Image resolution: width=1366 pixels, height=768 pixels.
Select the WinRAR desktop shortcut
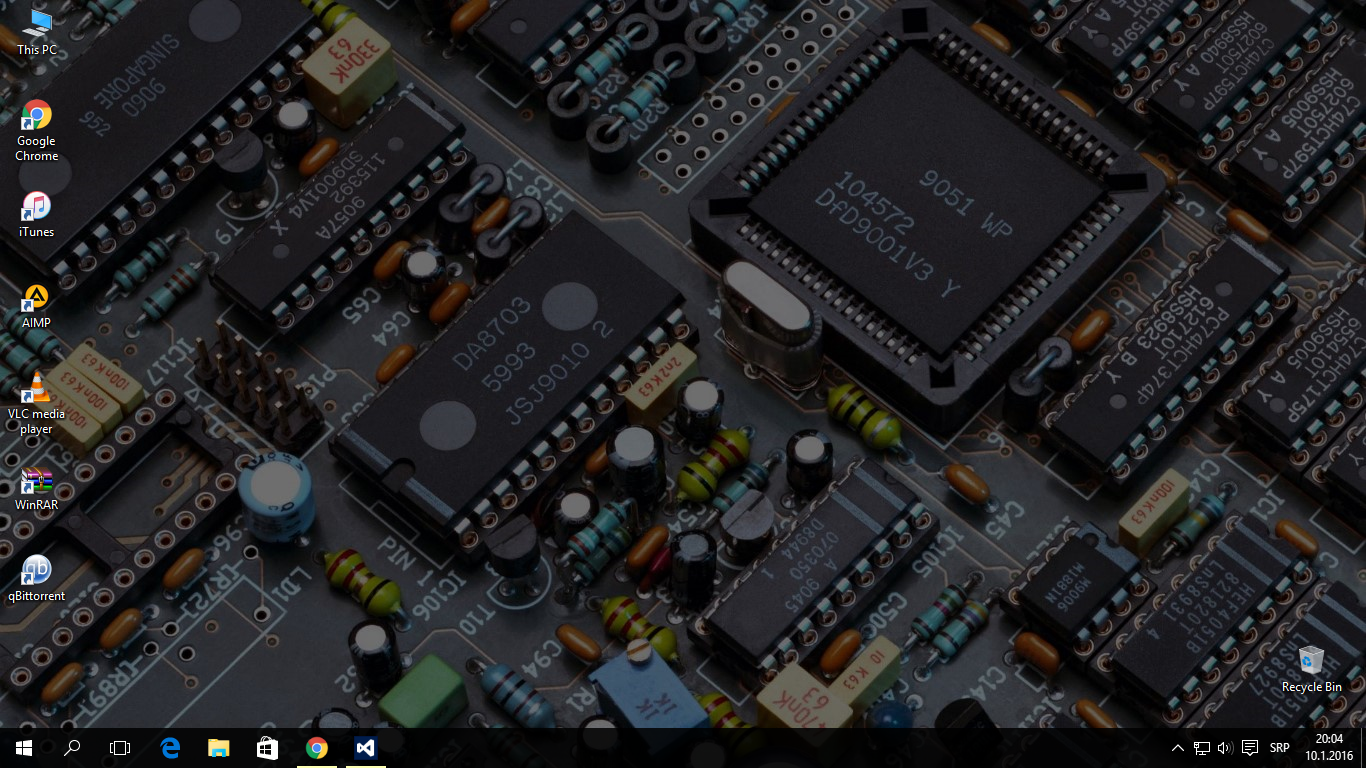(x=37, y=487)
